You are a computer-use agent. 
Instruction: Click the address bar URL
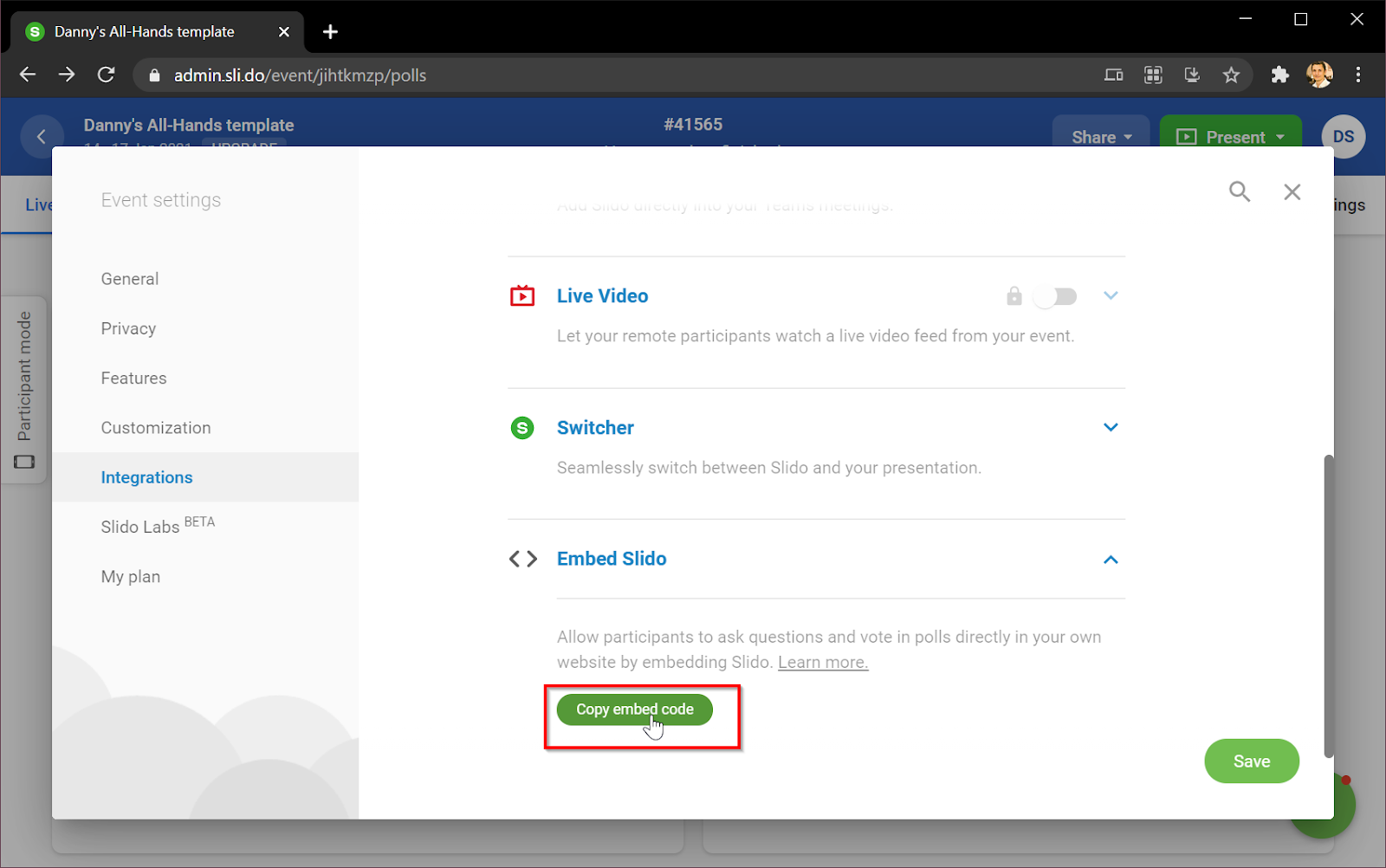point(300,75)
